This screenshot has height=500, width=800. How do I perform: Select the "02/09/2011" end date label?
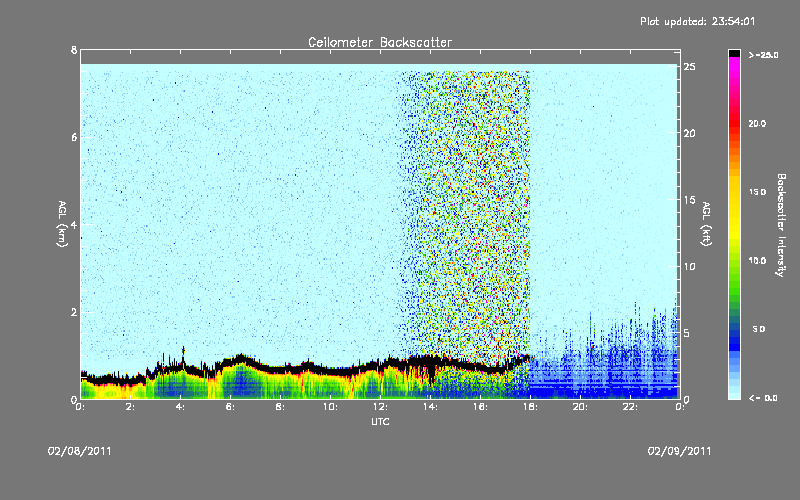pos(679,451)
